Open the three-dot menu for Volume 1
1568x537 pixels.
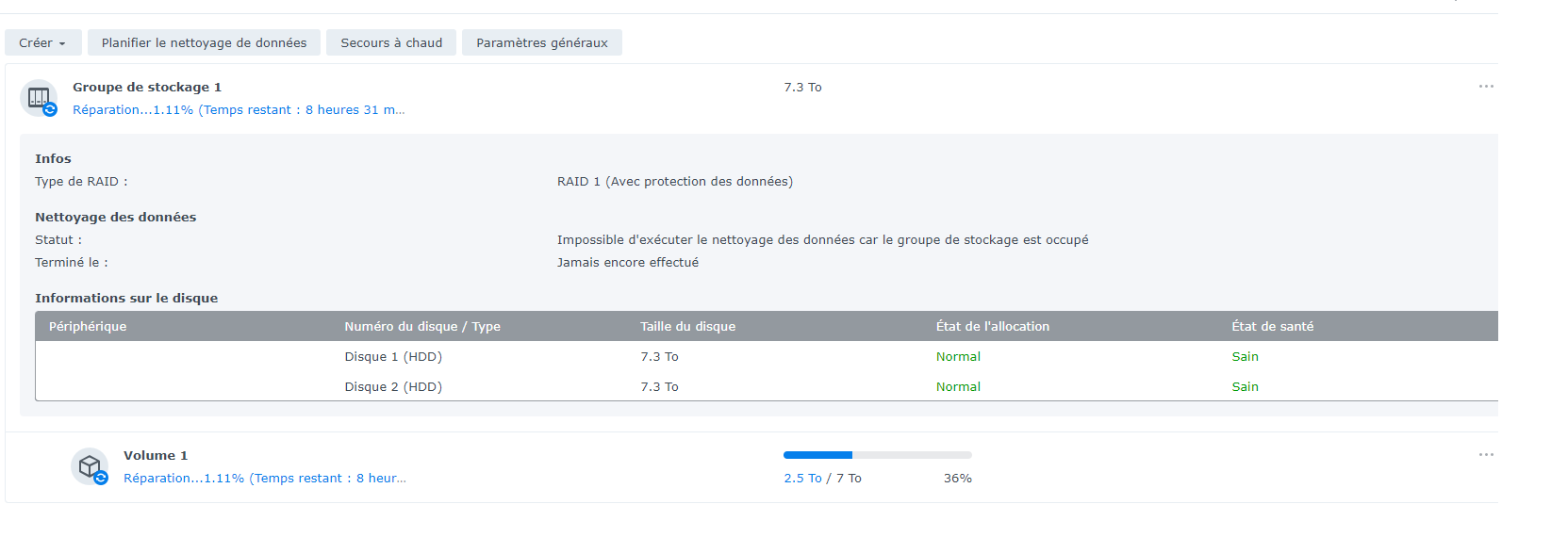click(1486, 455)
